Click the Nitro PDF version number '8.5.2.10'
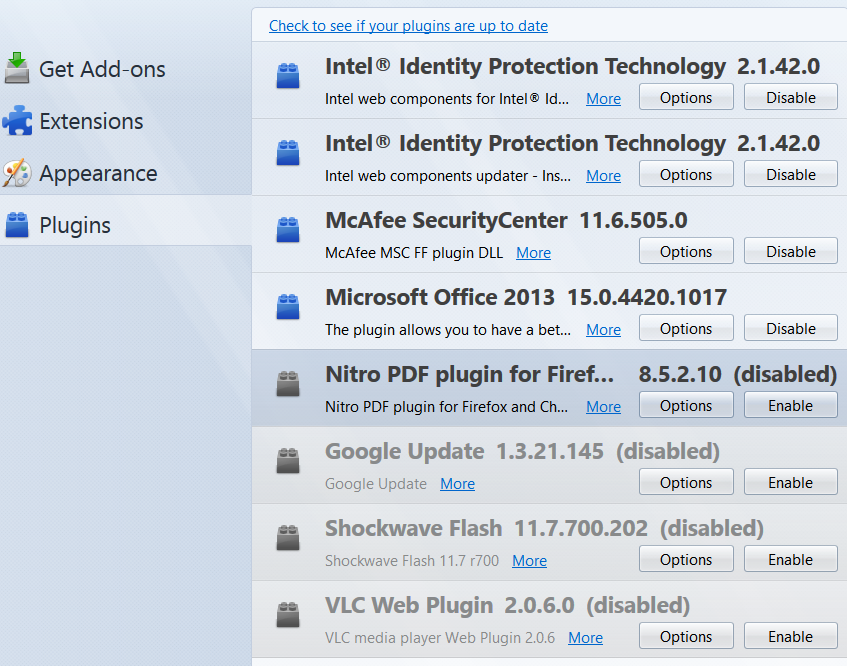The height and width of the screenshot is (666, 847). [x=680, y=374]
